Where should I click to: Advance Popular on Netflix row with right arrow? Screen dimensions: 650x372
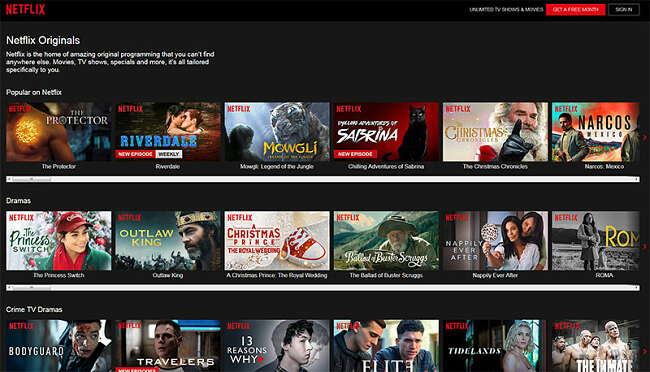(645, 137)
